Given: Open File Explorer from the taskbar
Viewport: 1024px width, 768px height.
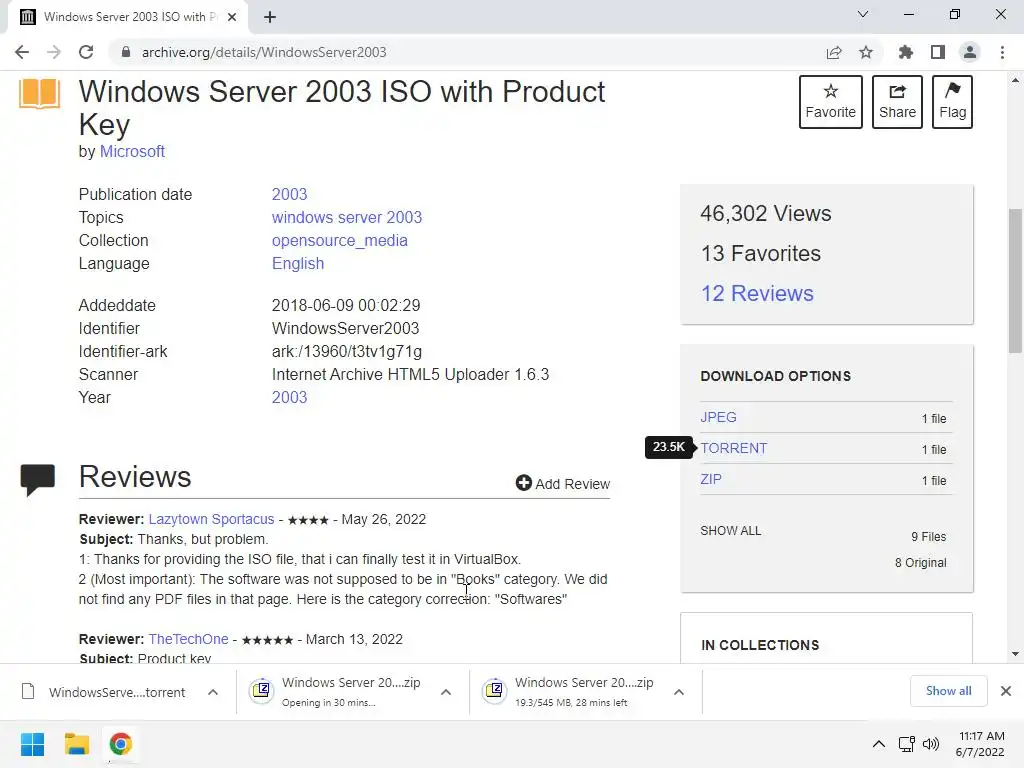Looking at the screenshot, I should click(76, 744).
